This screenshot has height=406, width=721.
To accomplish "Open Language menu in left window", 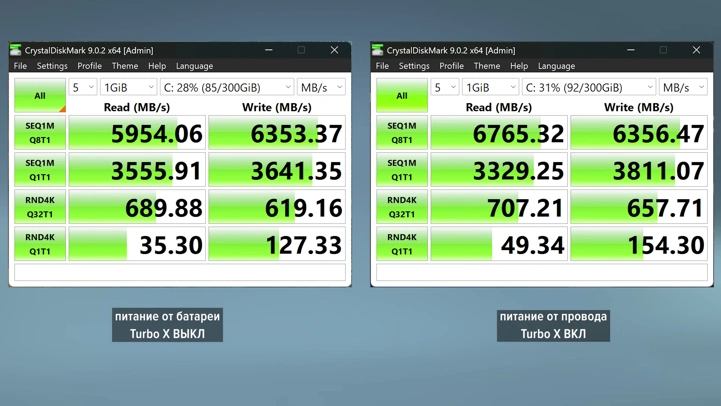I will pyautogui.click(x=195, y=66).
